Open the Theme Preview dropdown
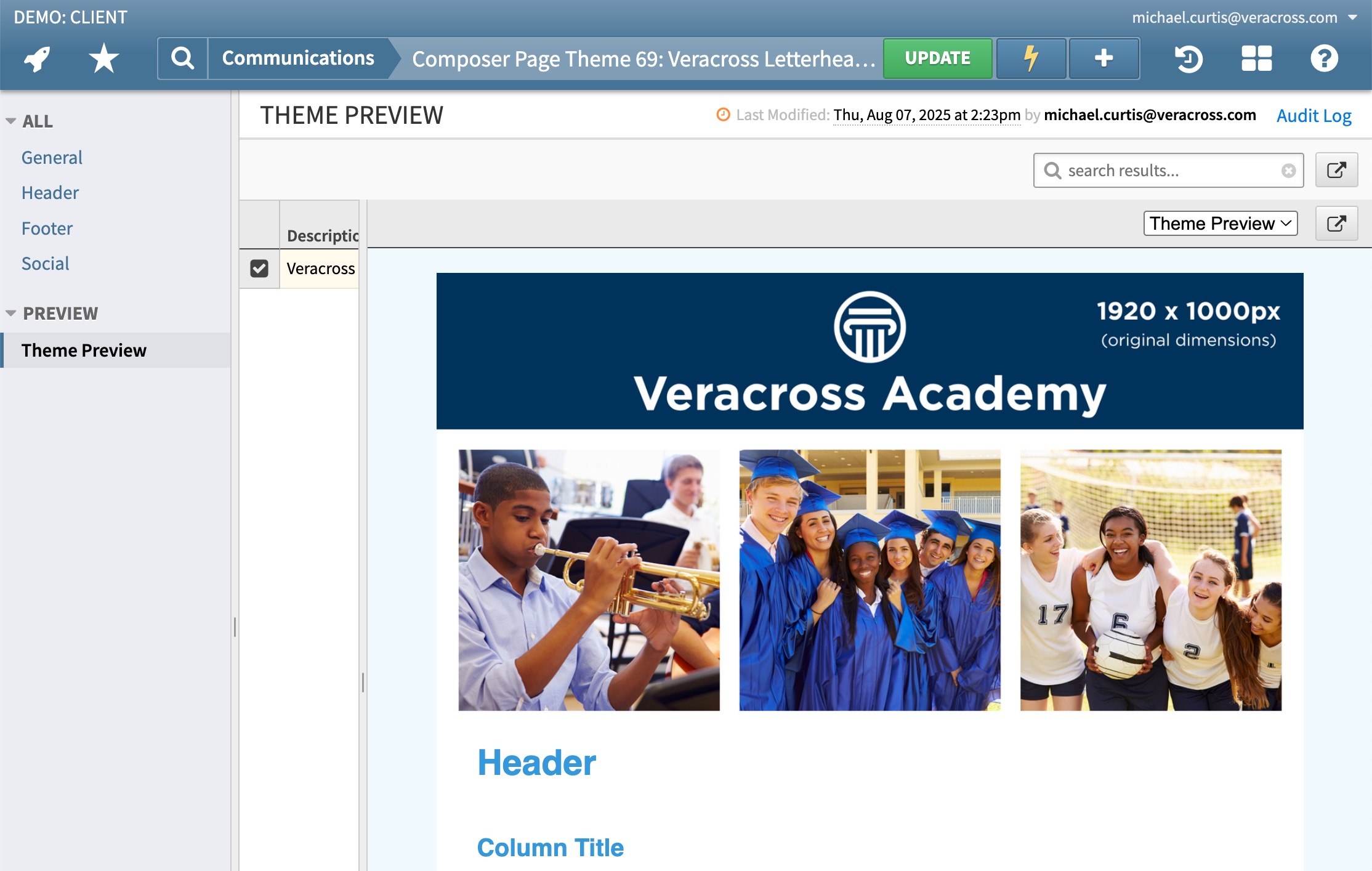 (x=1221, y=223)
